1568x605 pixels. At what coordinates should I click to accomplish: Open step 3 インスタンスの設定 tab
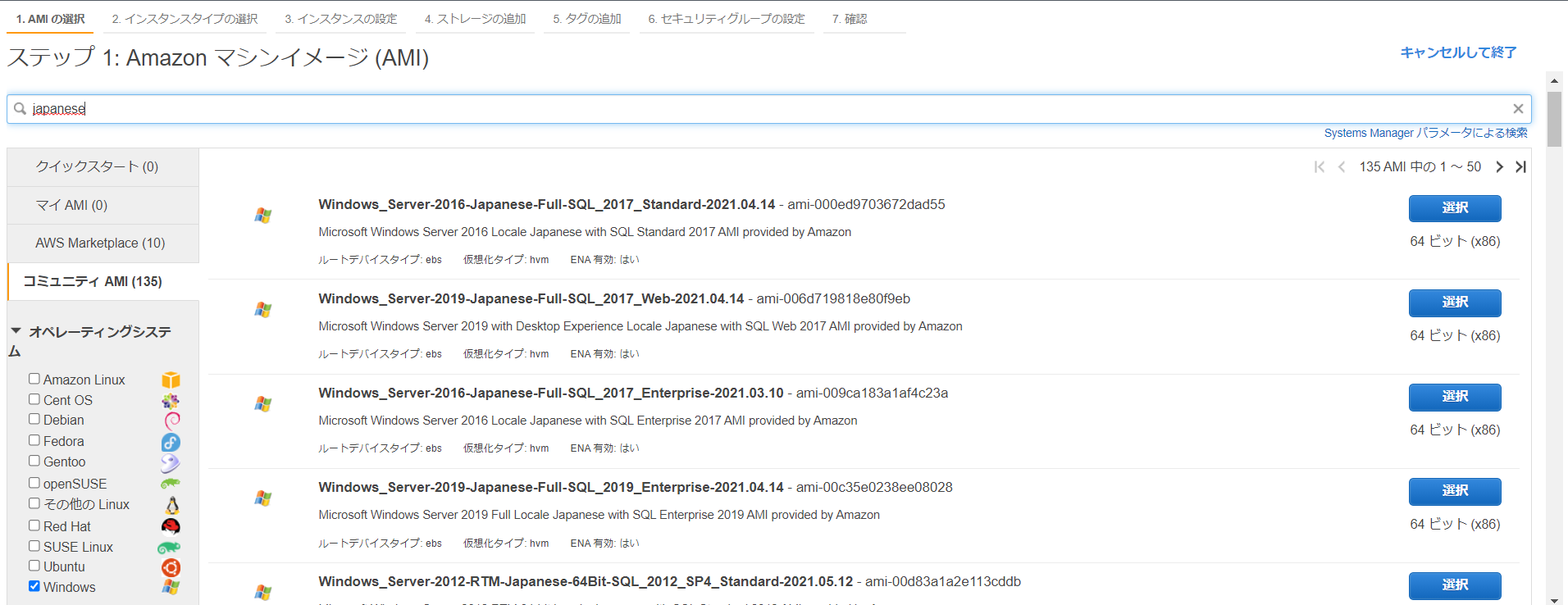(340, 19)
